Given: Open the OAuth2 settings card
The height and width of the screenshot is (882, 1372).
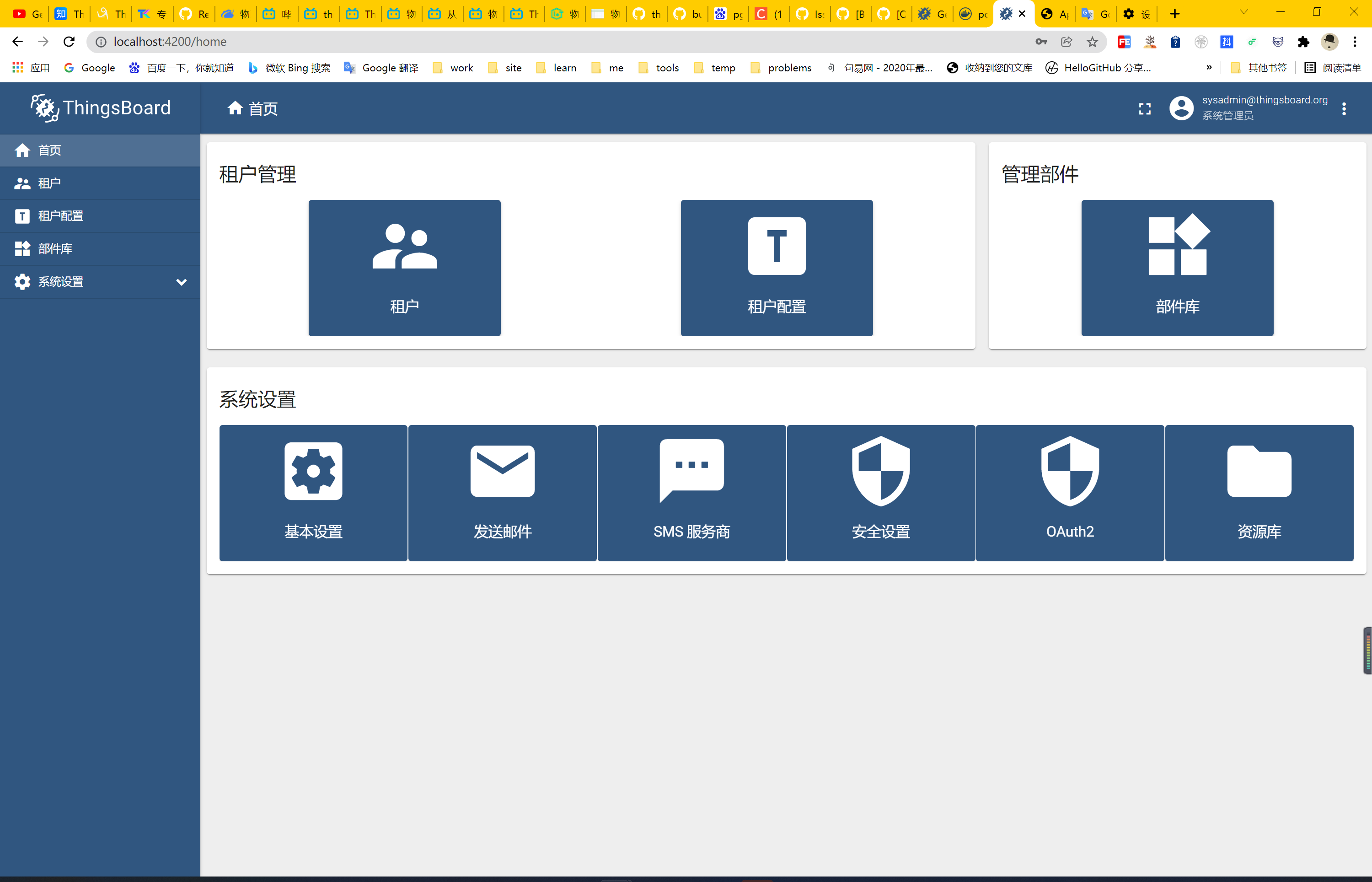Looking at the screenshot, I should pos(1069,493).
